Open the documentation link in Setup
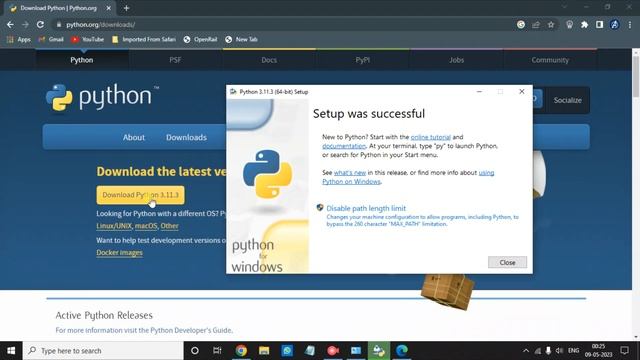The image size is (640, 360). [344, 146]
